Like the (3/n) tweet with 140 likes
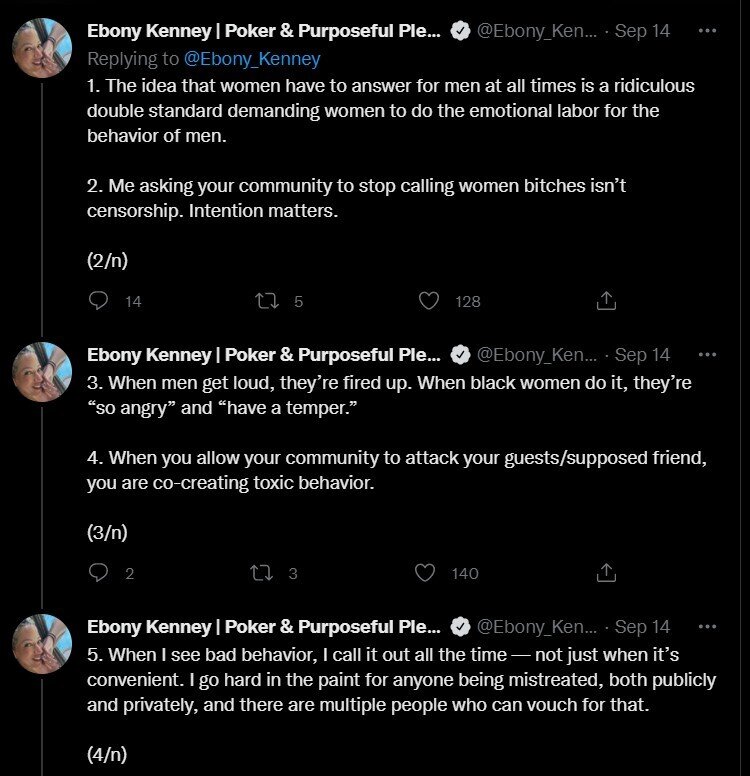This screenshot has width=750, height=776. (x=425, y=573)
